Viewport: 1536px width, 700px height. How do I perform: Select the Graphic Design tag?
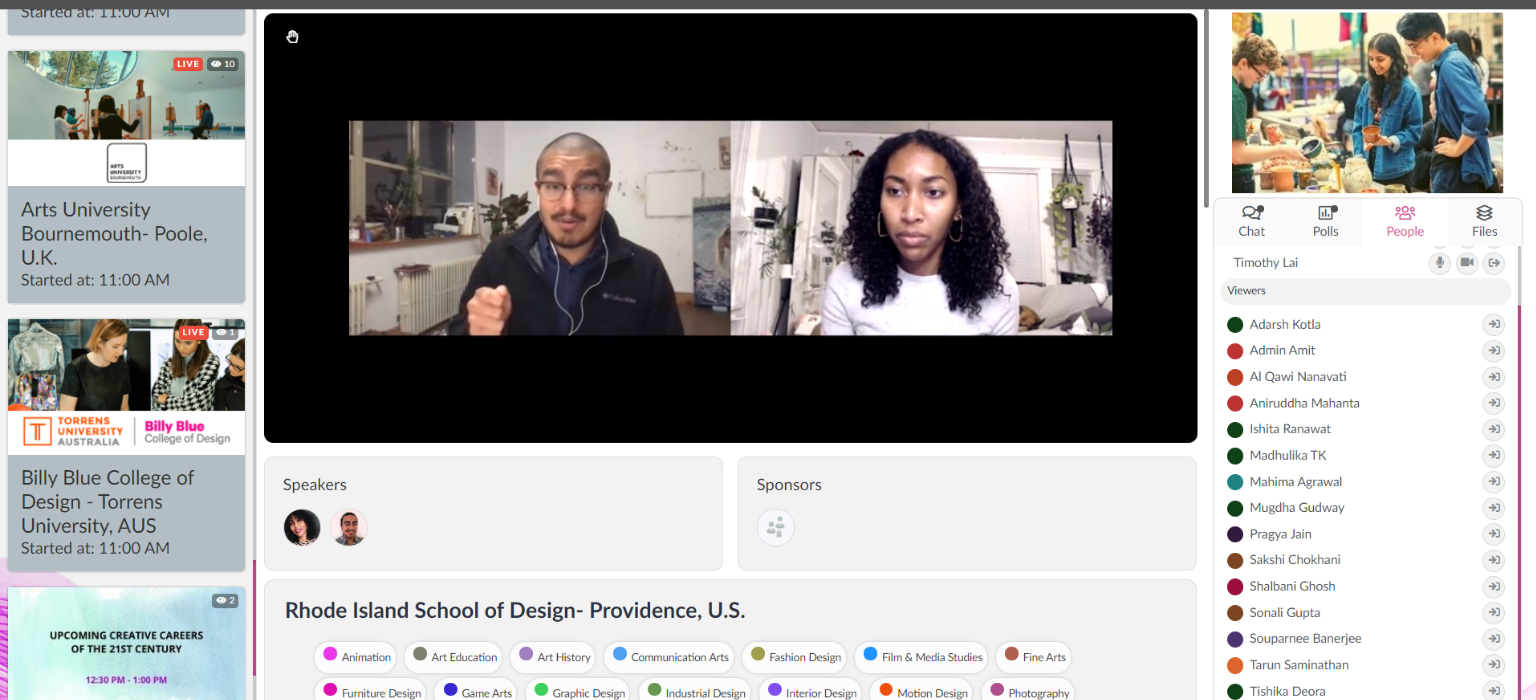579,691
